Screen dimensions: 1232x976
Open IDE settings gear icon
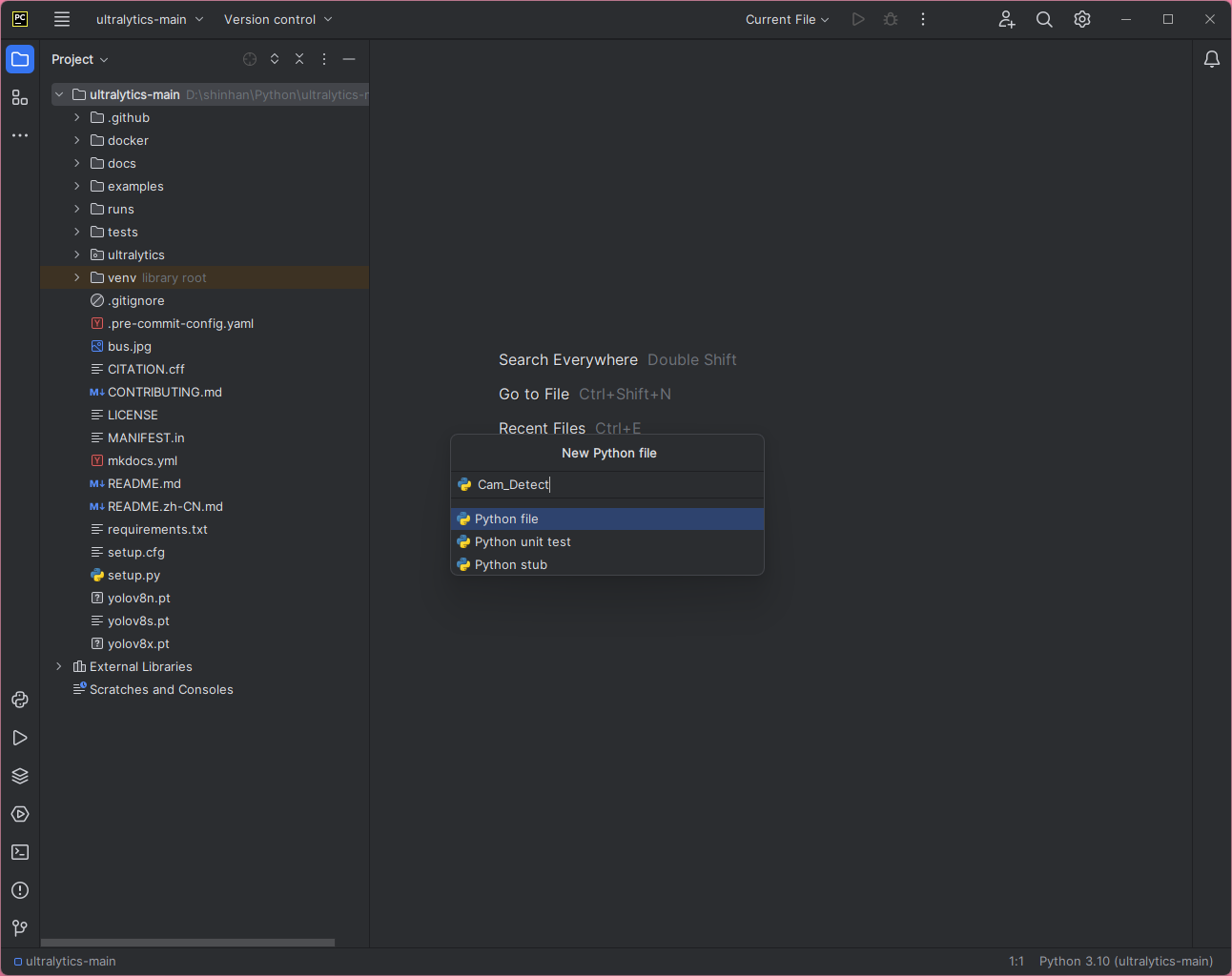pyautogui.click(x=1082, y=19)
